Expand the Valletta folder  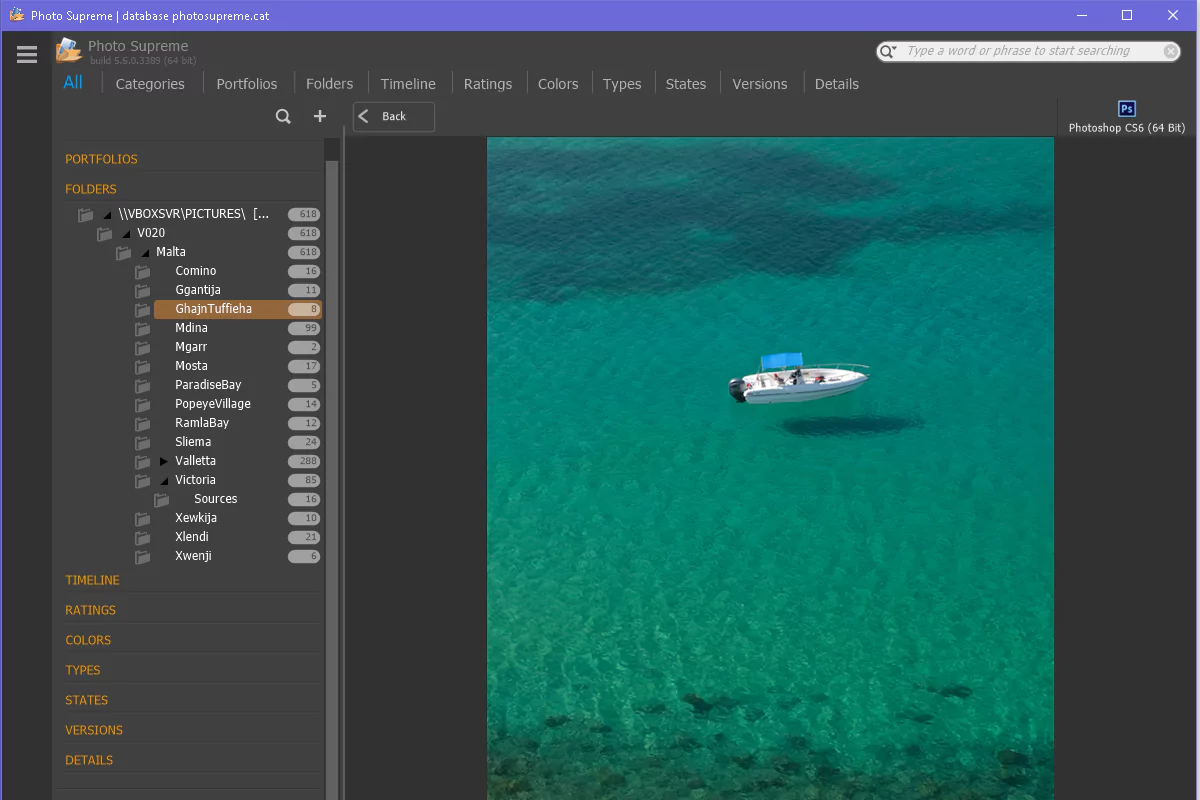point(164,462)
